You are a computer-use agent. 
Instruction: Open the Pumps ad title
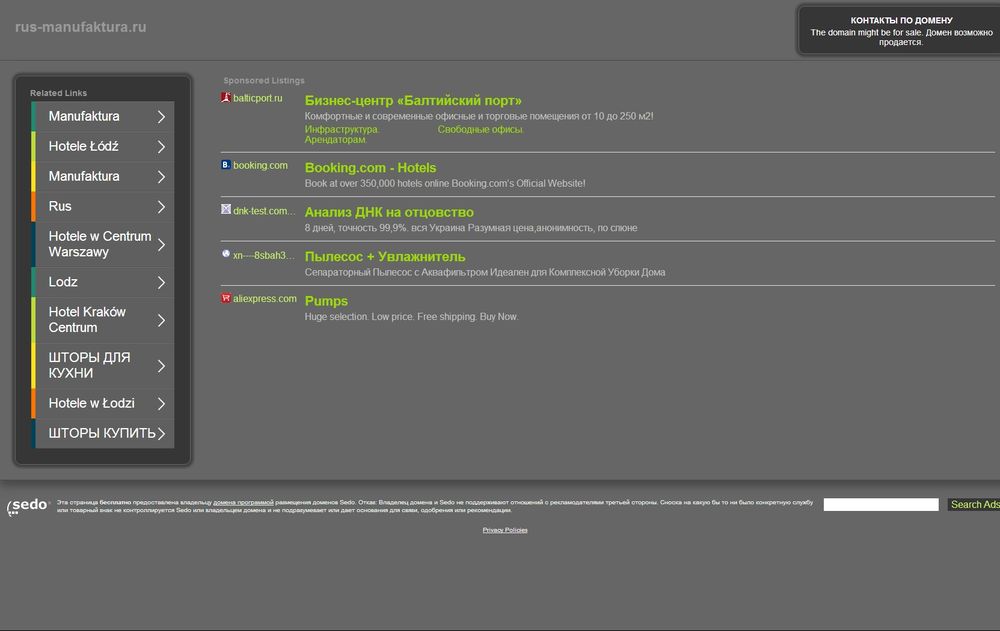click(327, 301)
